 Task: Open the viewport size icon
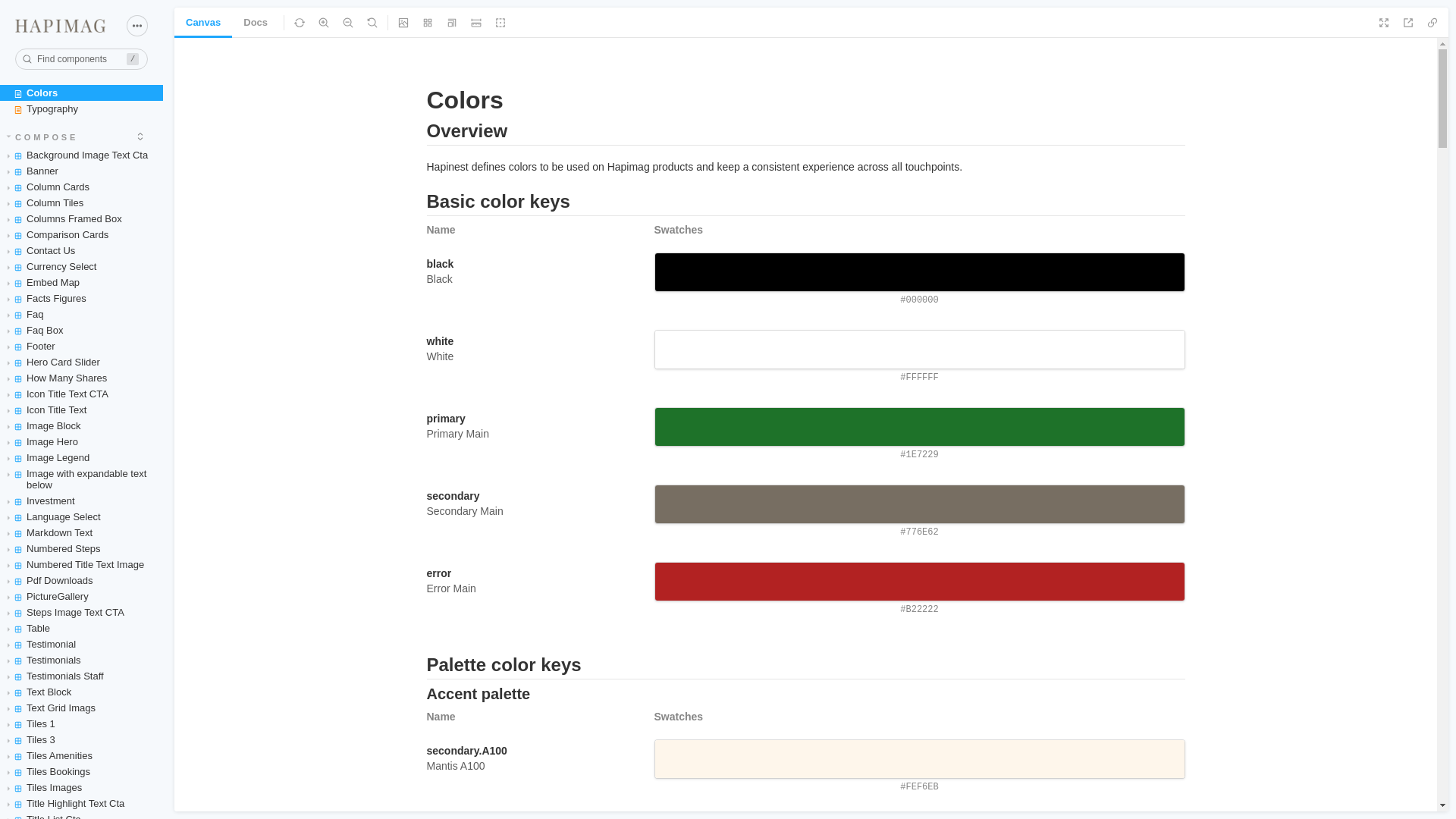pos(452,23)
